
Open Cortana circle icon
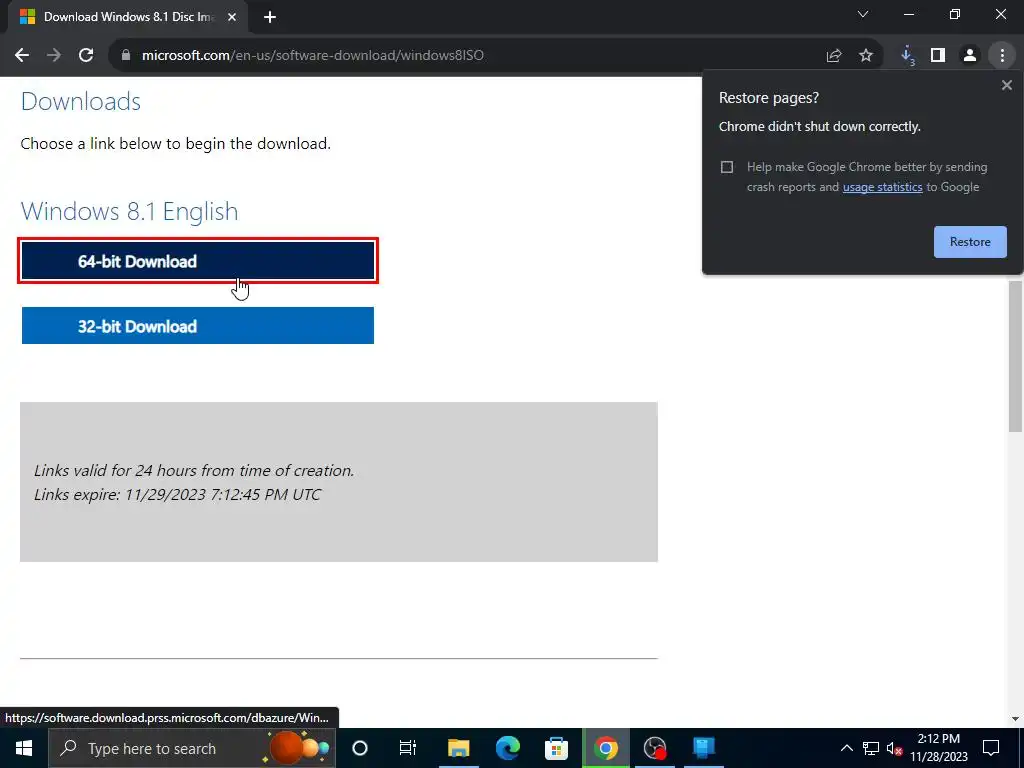360,748
